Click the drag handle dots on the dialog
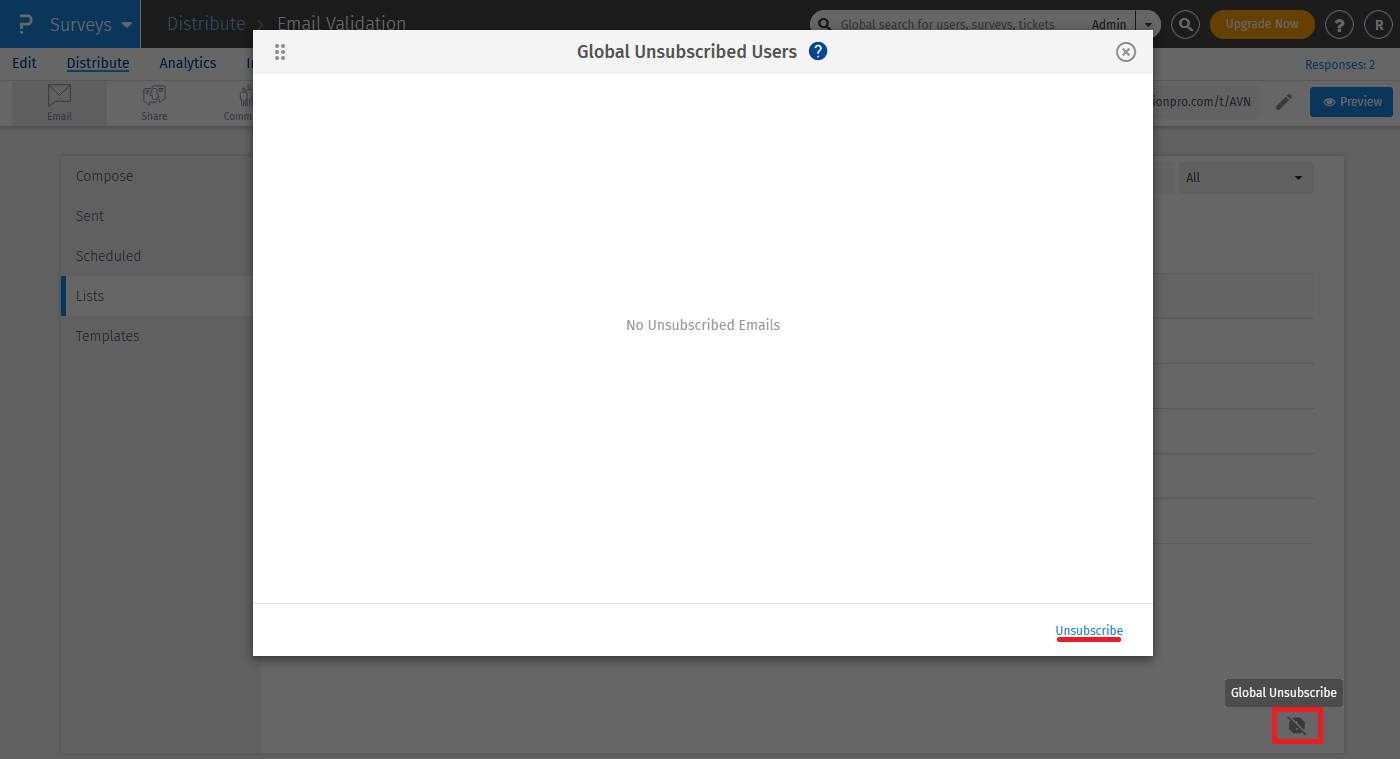This screenshot has height=759, width=1400. [x=280, y=51]
